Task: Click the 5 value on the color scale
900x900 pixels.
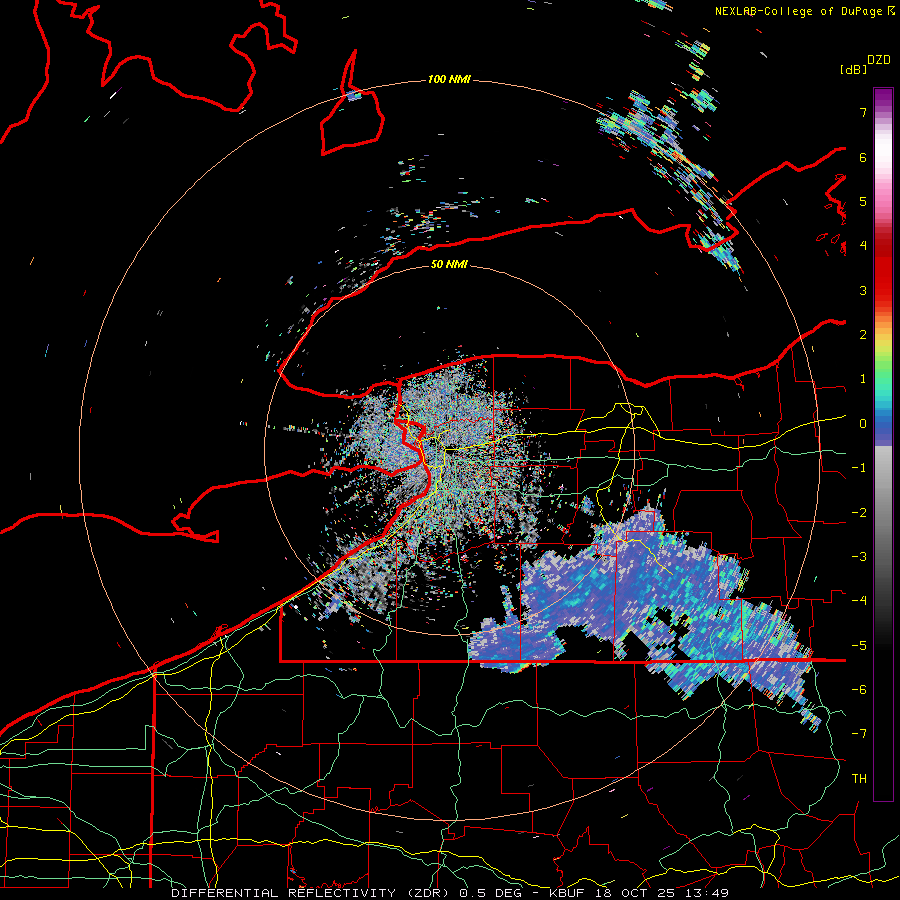Action: [x=863, y=201]
